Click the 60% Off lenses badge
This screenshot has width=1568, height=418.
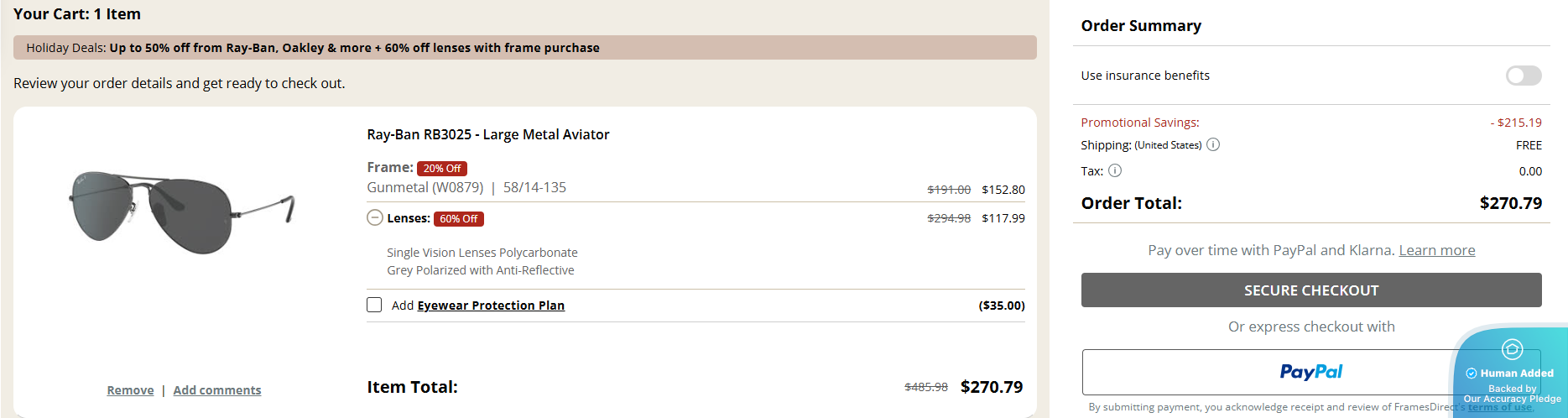[x=458, y=219]
